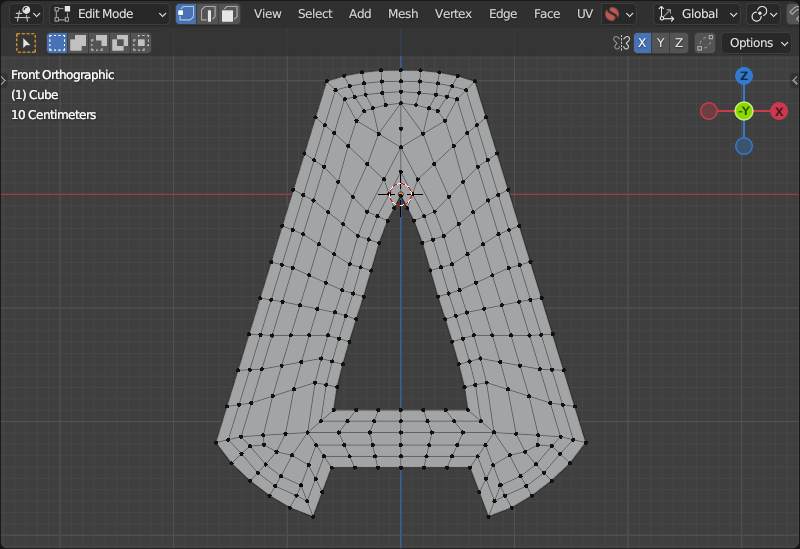Click the negative X gizmo circle

709,111
